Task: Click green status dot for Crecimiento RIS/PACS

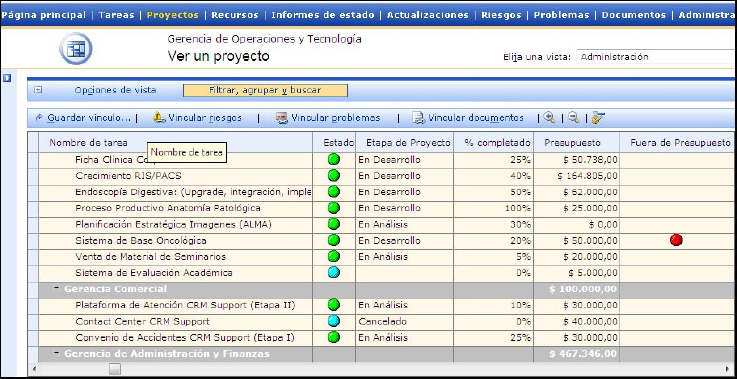Action: [x=334, y=176]
